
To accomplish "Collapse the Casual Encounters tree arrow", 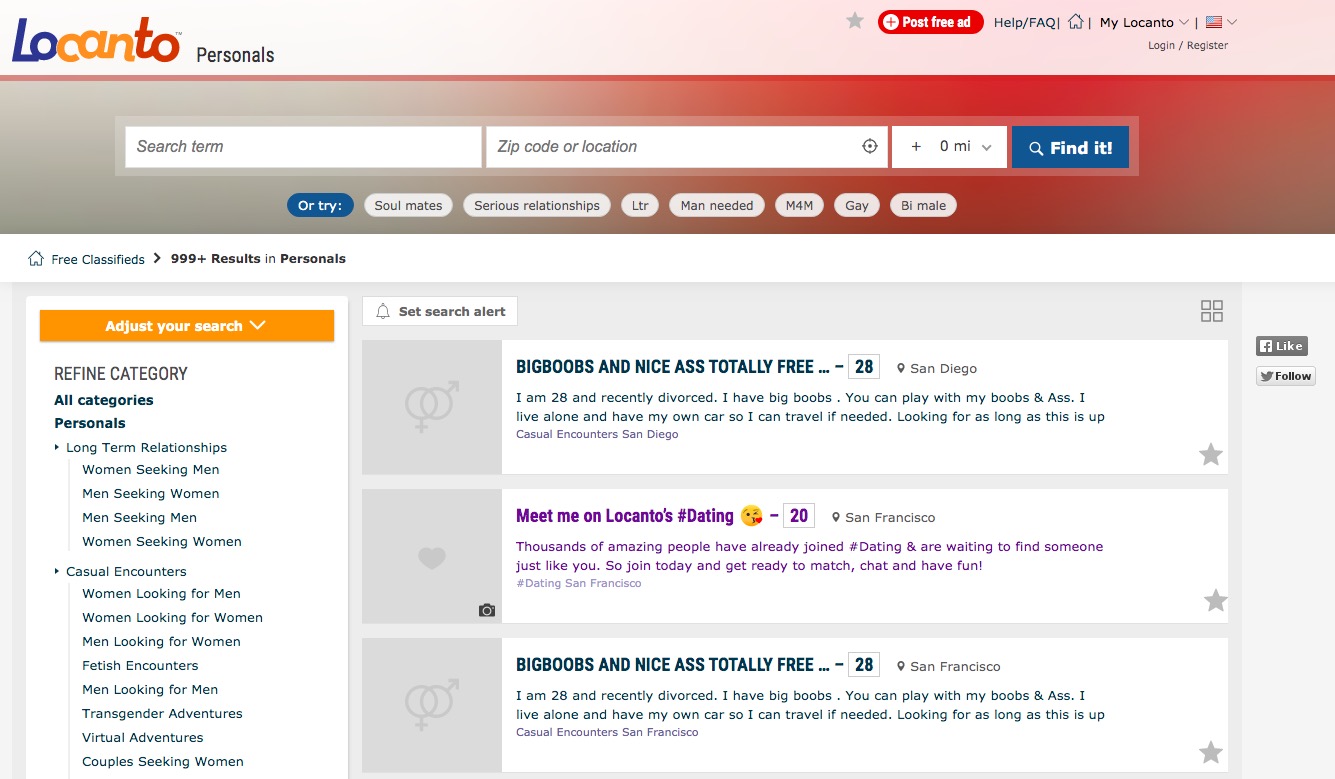I will pos(57,571).
